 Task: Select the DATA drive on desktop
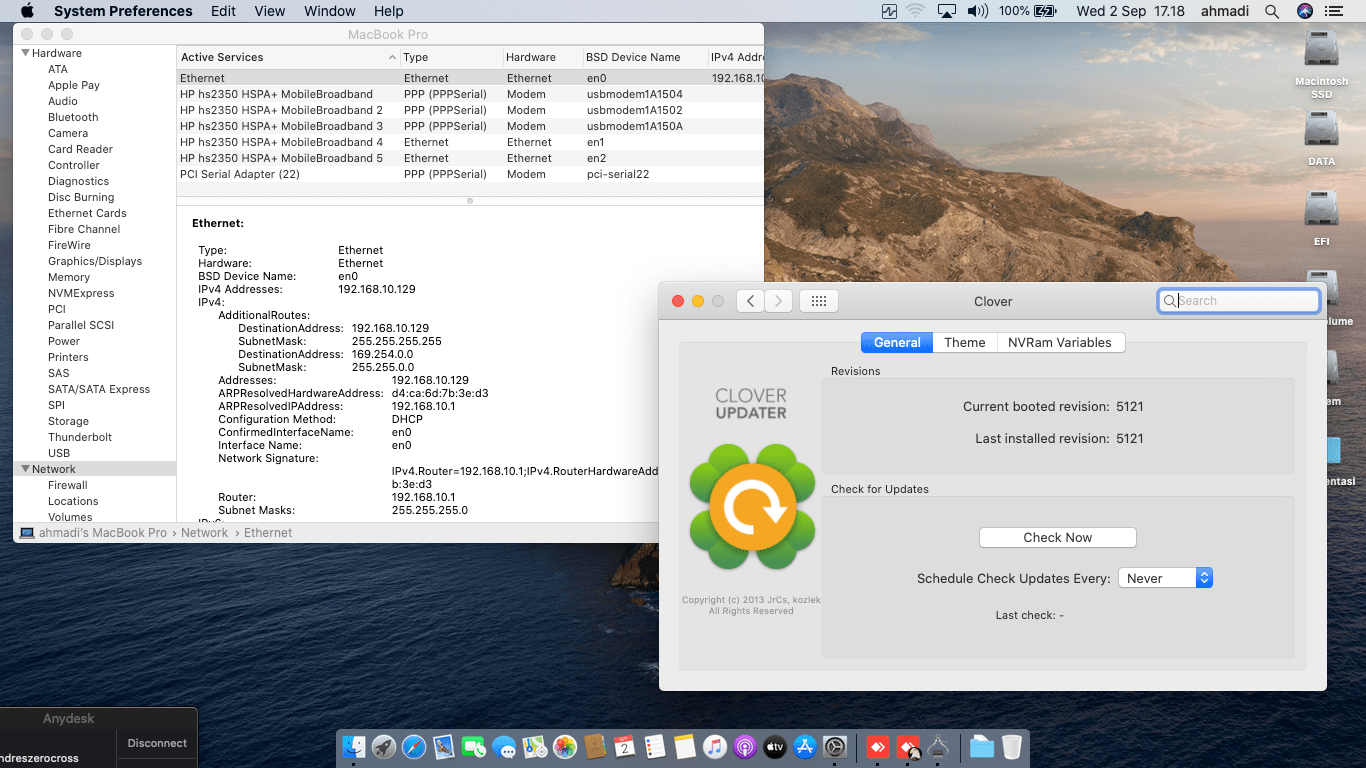1321,137
